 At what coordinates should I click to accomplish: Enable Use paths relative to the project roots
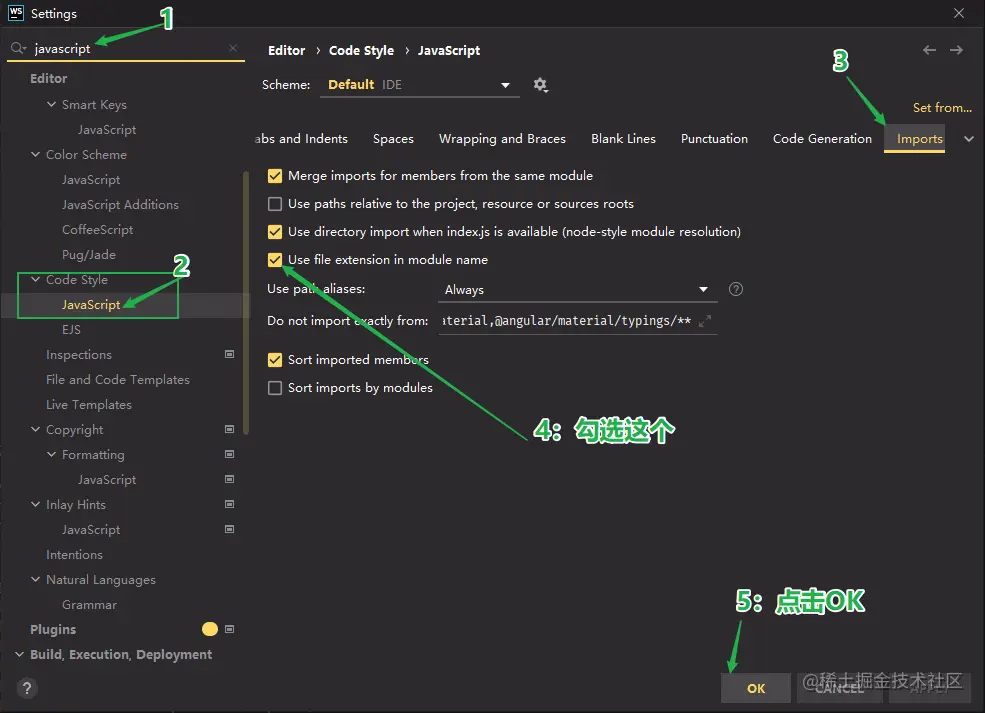275,204
